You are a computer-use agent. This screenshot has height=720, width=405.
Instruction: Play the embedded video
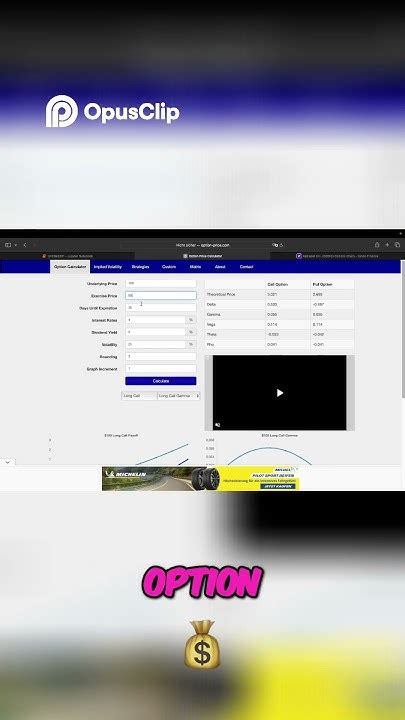280,393
